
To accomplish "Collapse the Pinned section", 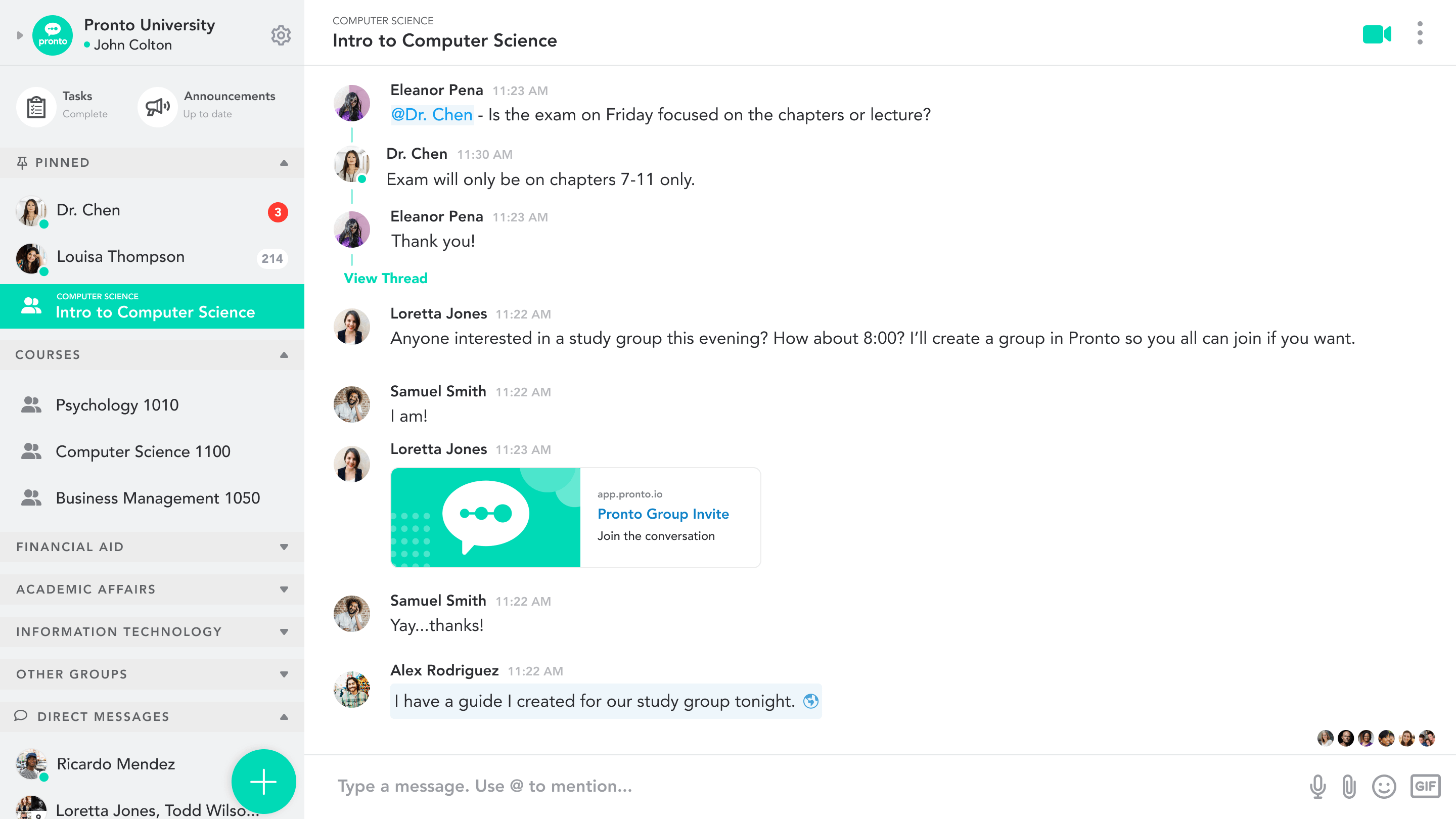I will point(284,163).
